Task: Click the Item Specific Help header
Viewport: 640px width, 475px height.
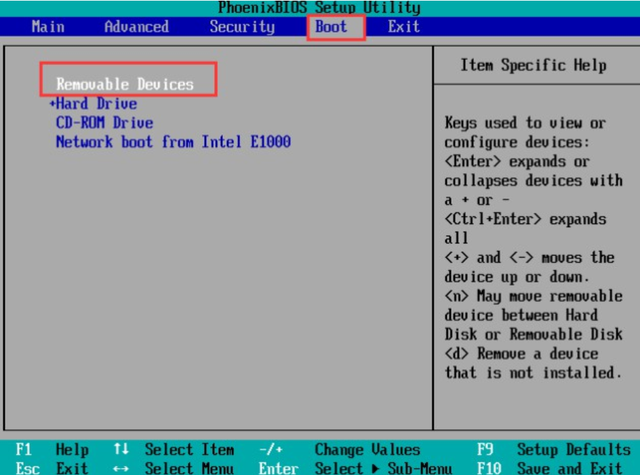Action: point(533,65)
